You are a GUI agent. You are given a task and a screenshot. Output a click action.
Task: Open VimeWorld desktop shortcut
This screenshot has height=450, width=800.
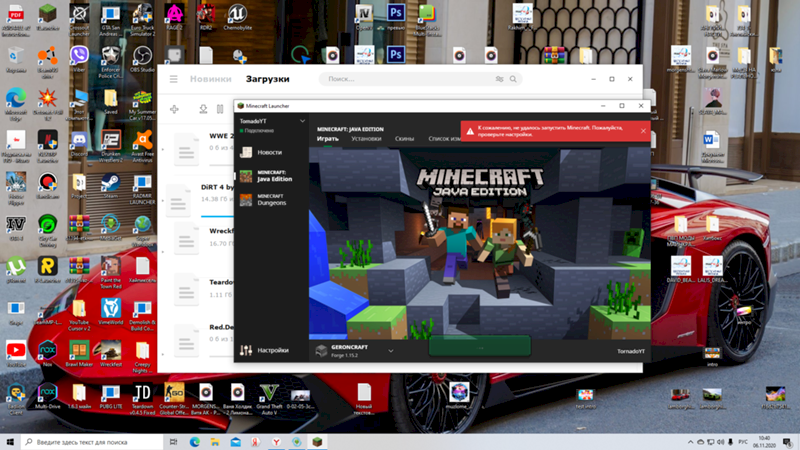110,312
